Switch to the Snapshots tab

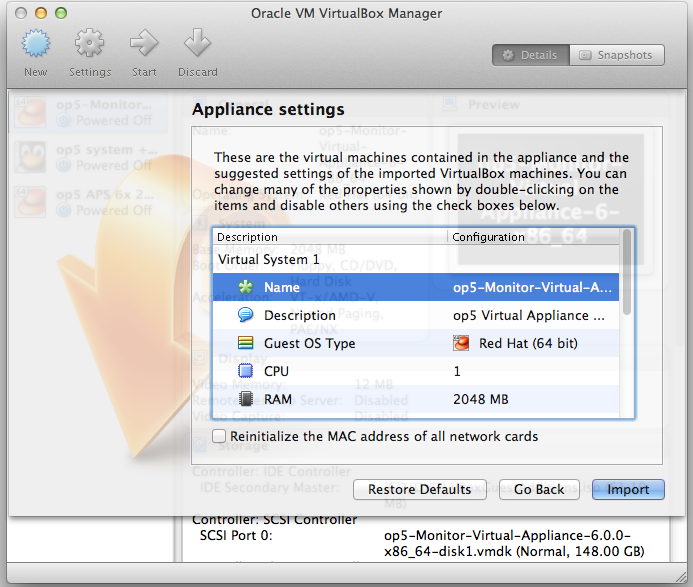(x=616, y=55)
